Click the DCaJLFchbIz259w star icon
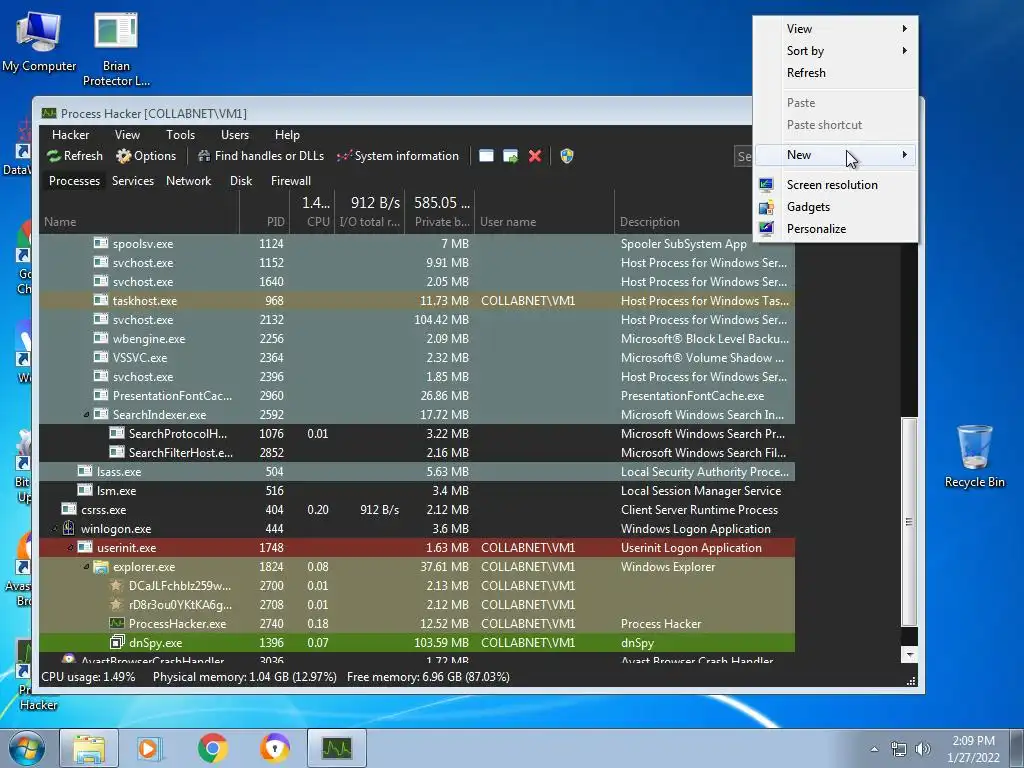 pyautogui.click(x=117, y=586)
